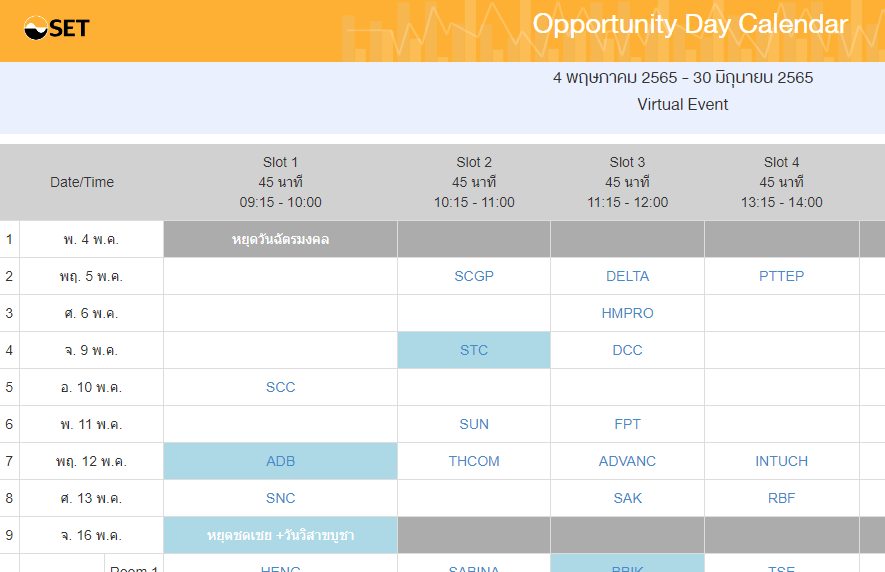Open the HMPRO session link

coord(627,313)
